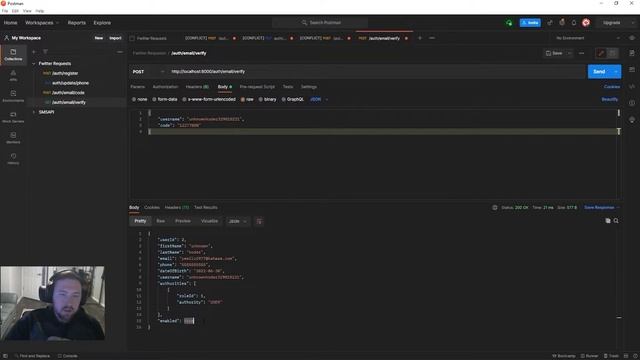Collapse the Twitter Requests collection
640x360 pixels.
(34, 64)
